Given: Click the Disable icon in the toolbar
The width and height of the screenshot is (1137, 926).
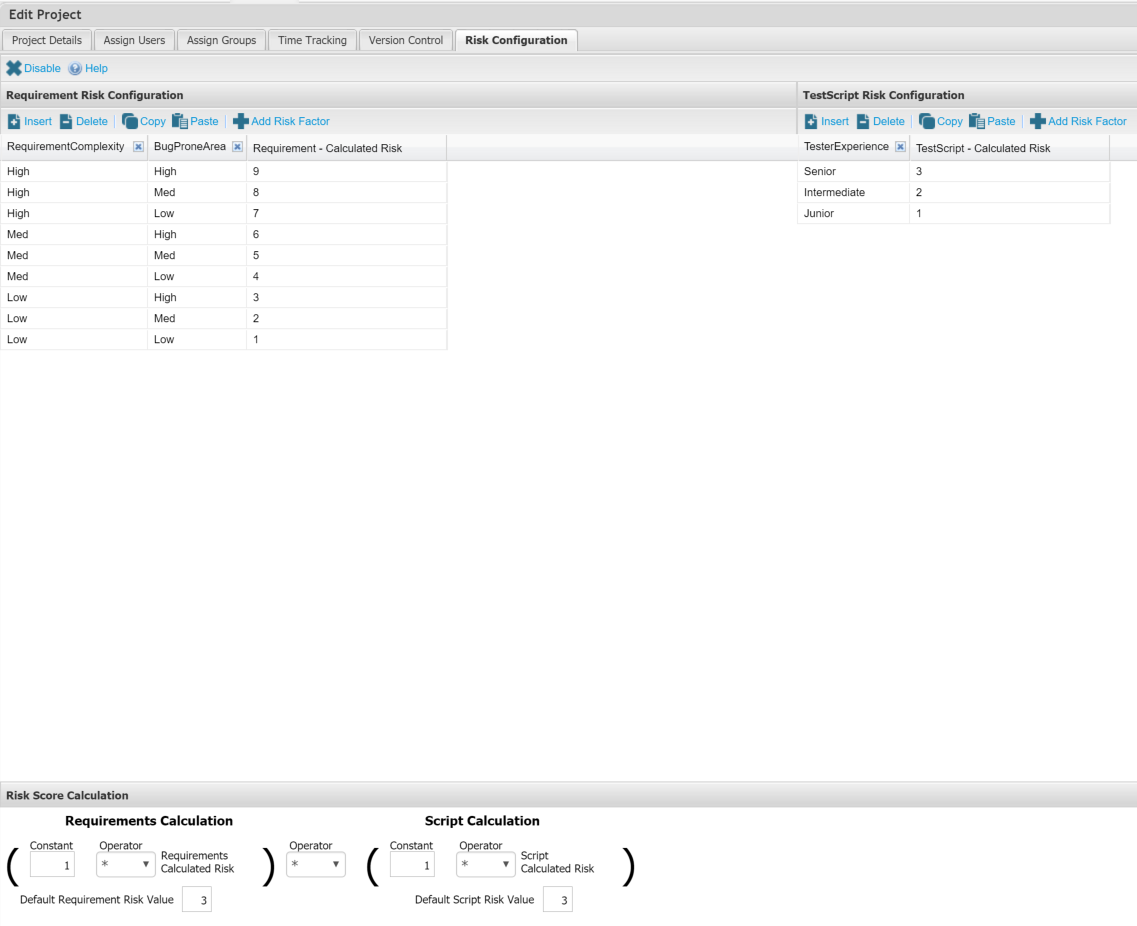Looking at the screenshot, I should coord(14,68).
